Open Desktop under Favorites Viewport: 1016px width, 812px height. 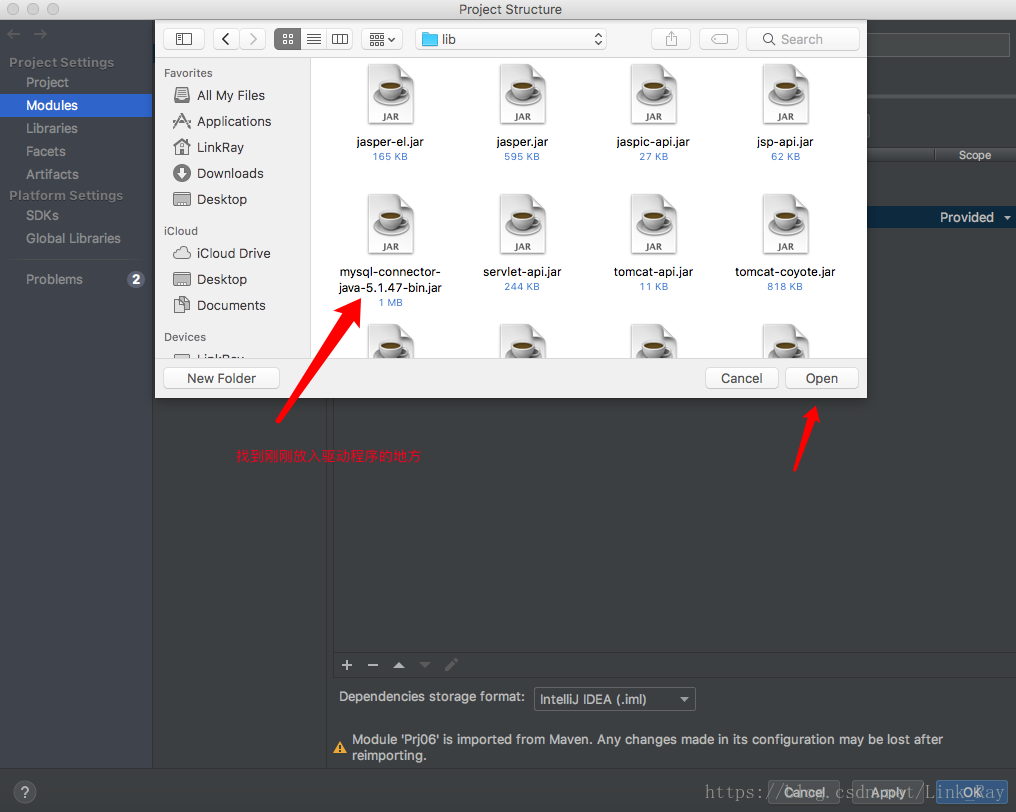click(222, 199)
